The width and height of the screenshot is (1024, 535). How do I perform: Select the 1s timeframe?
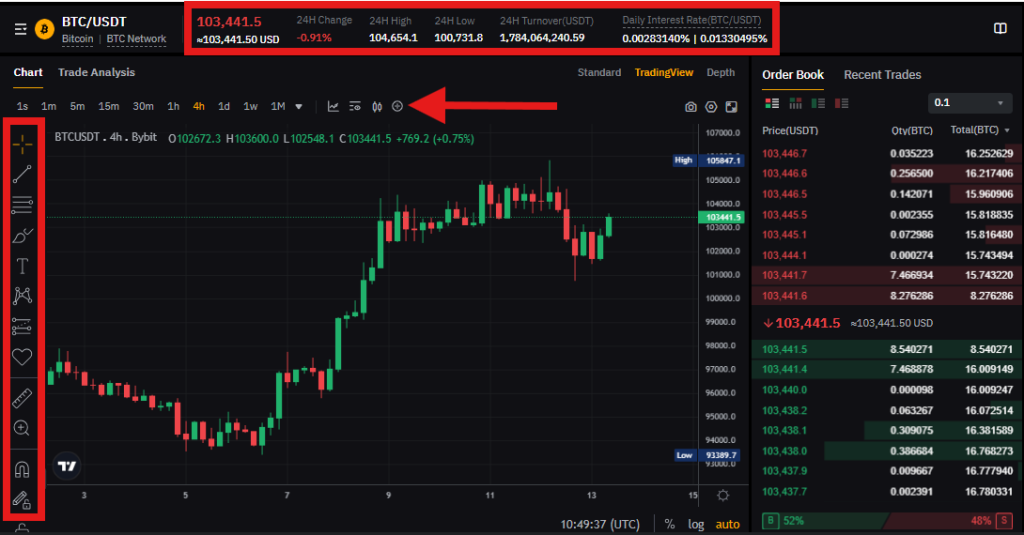point(22,106)
